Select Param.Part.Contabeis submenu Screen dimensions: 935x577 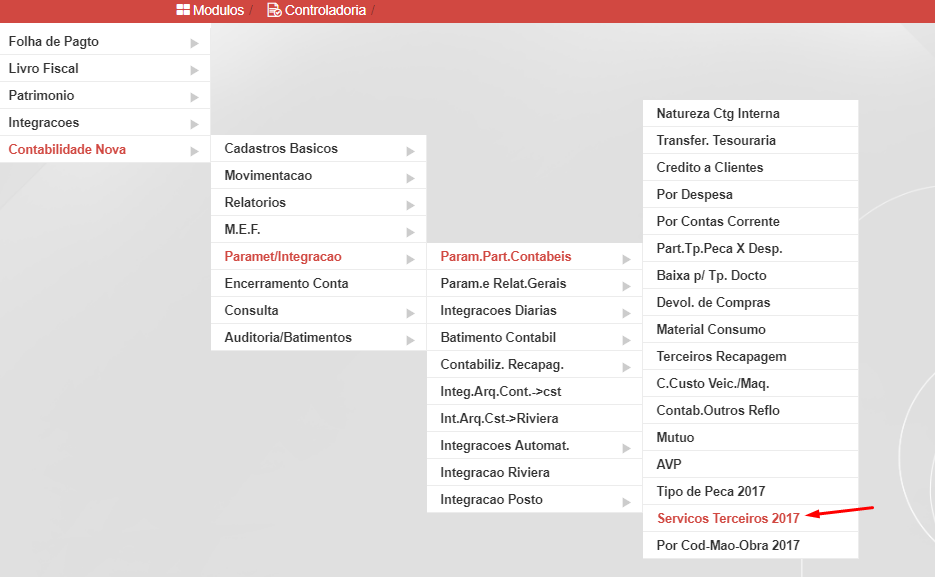[x=534, y=256]
